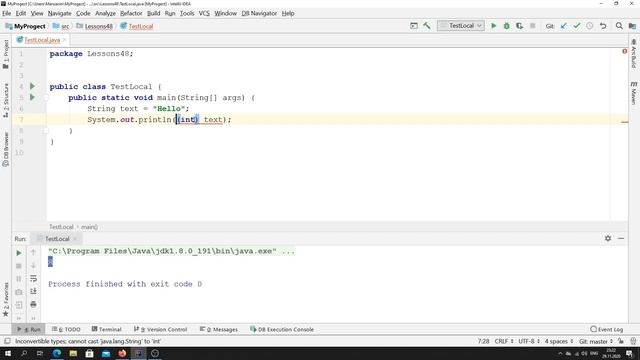
Task: Click the Run tool window button
Action: click(x=29, y=329)
